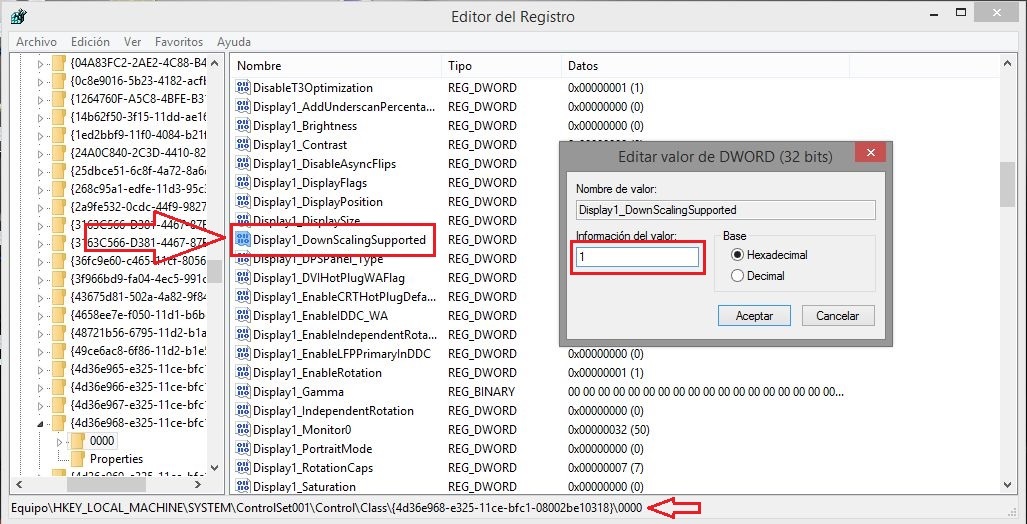Sort values by the Nombre column header
The width and height of the screenshot is (1027, 524).
[x=337, y=66]
